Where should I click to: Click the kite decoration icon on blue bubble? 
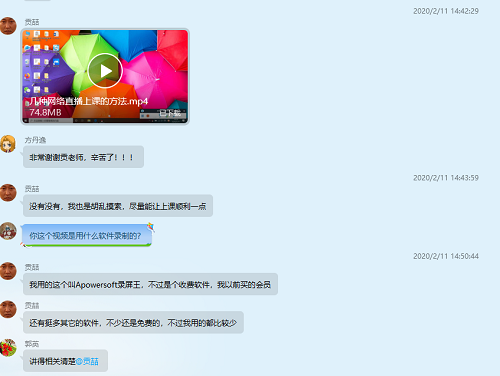(x=151, y=227)
